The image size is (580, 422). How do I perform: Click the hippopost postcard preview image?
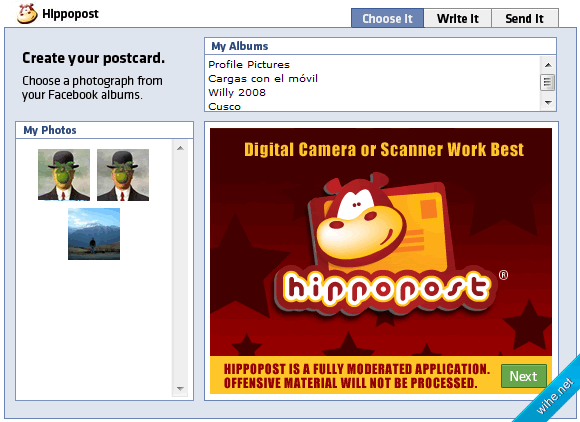click(381, 260)
